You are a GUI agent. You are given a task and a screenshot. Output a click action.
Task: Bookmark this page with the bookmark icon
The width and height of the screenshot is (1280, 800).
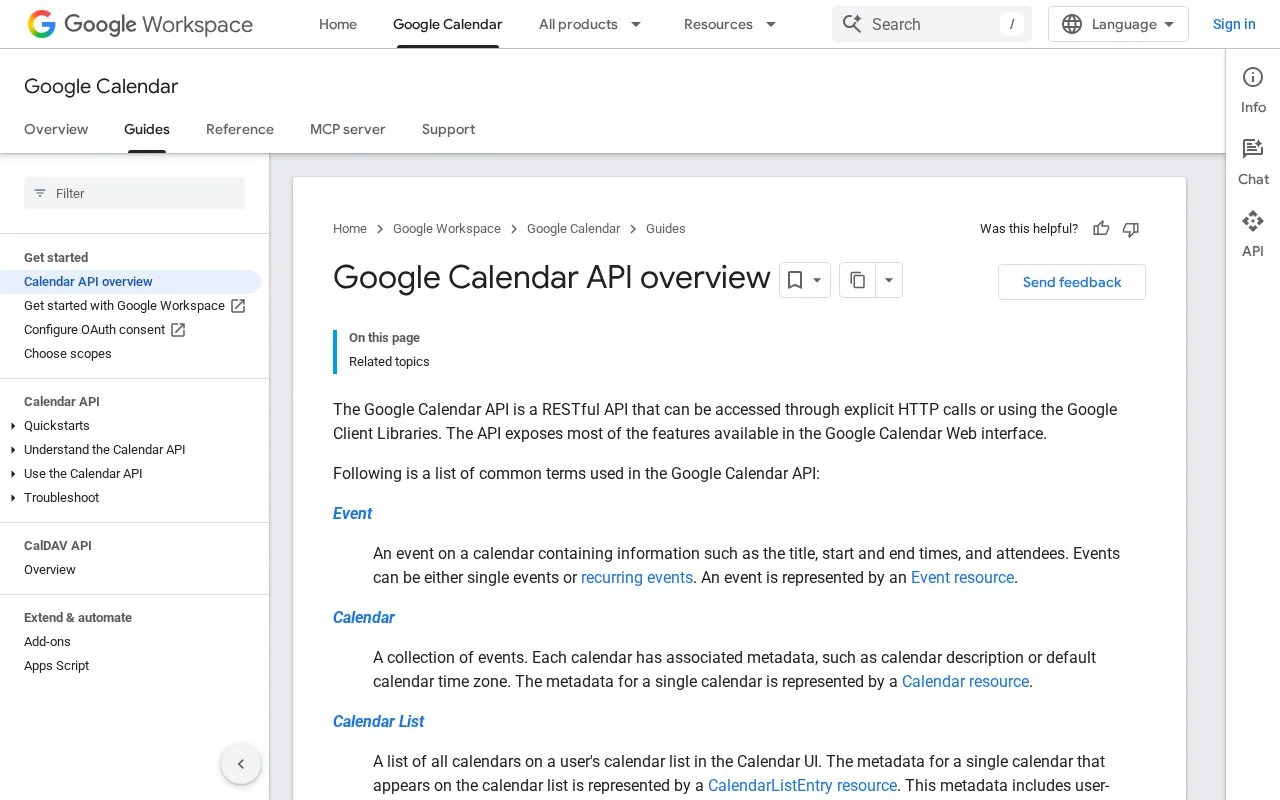pyautogui.click(x=795, y=280)
